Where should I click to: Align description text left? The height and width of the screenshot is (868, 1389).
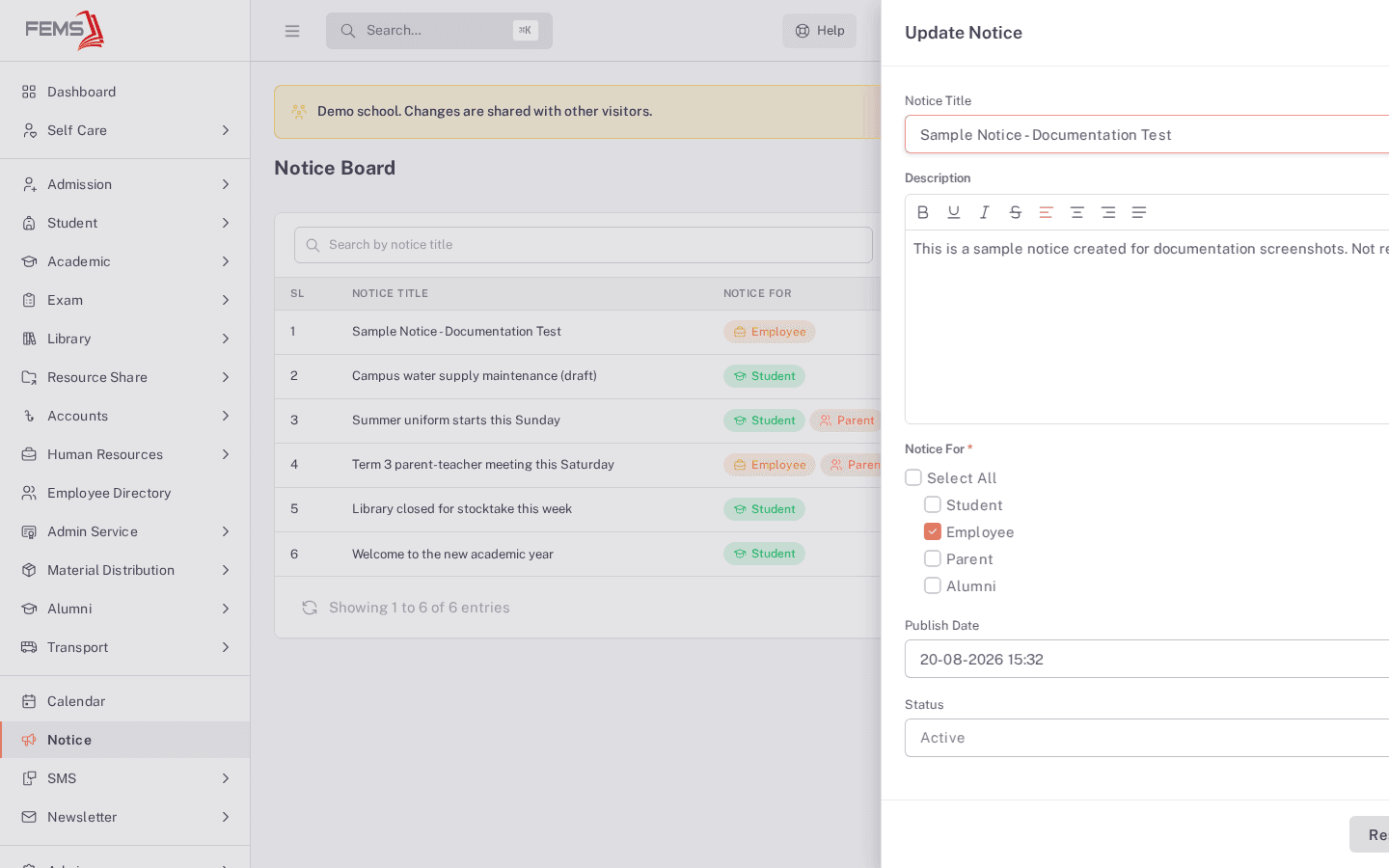point(1046,212)
